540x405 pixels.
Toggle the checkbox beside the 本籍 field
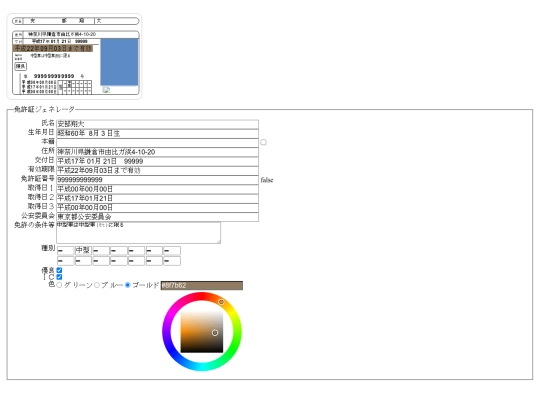(x=263, y=142)
